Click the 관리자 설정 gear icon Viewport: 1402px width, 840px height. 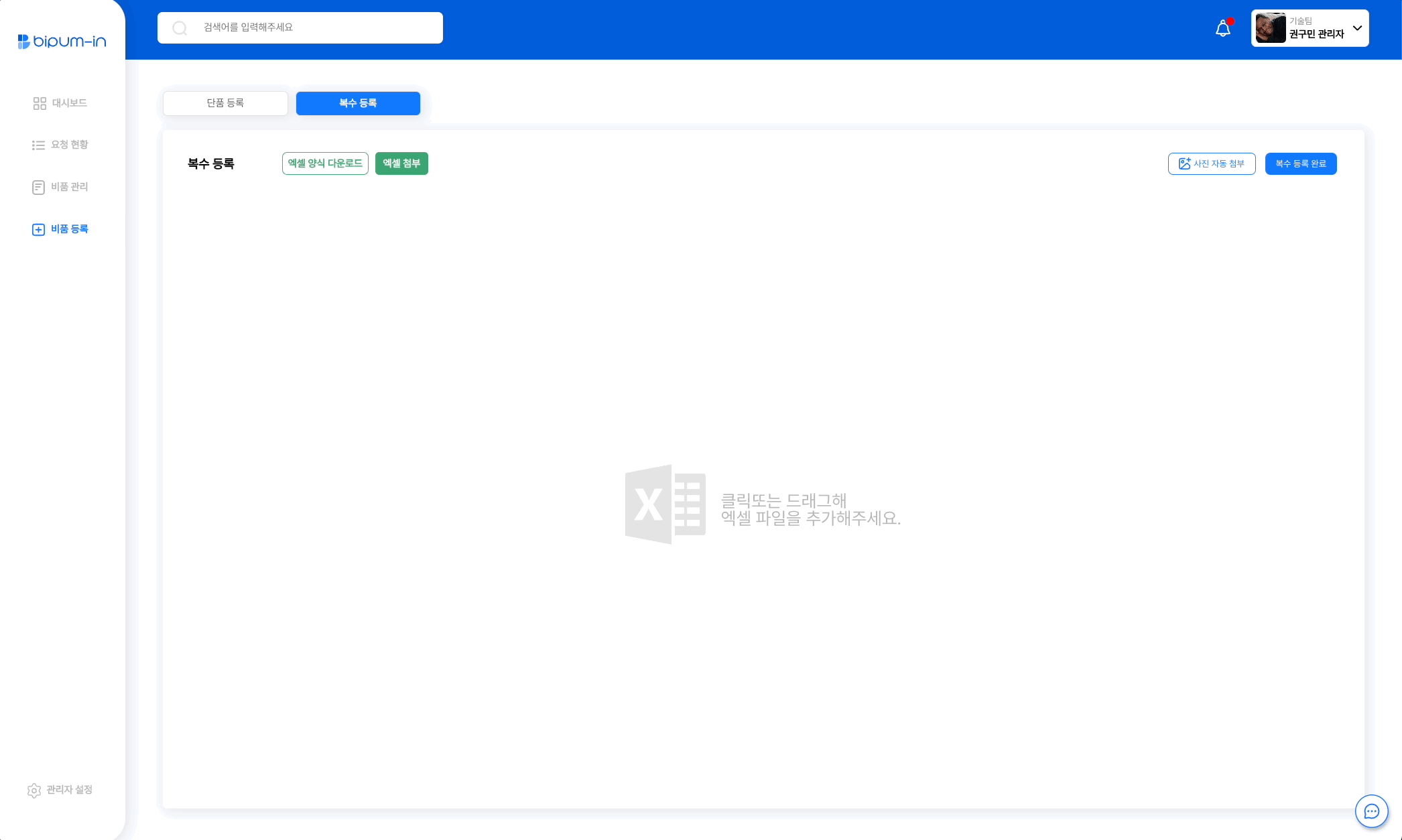click(34, 790)
